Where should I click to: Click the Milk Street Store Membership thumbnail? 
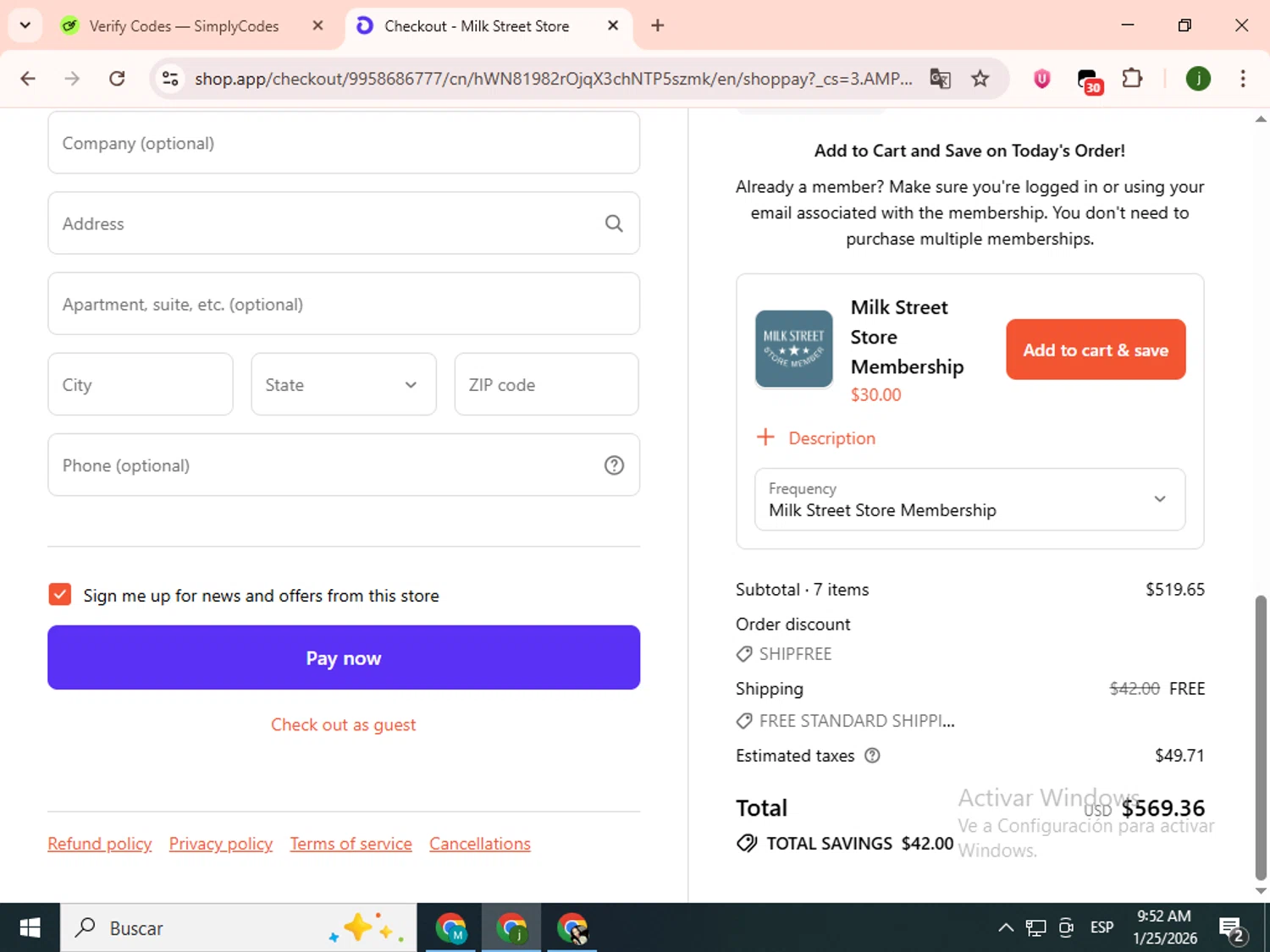[793, 349]
